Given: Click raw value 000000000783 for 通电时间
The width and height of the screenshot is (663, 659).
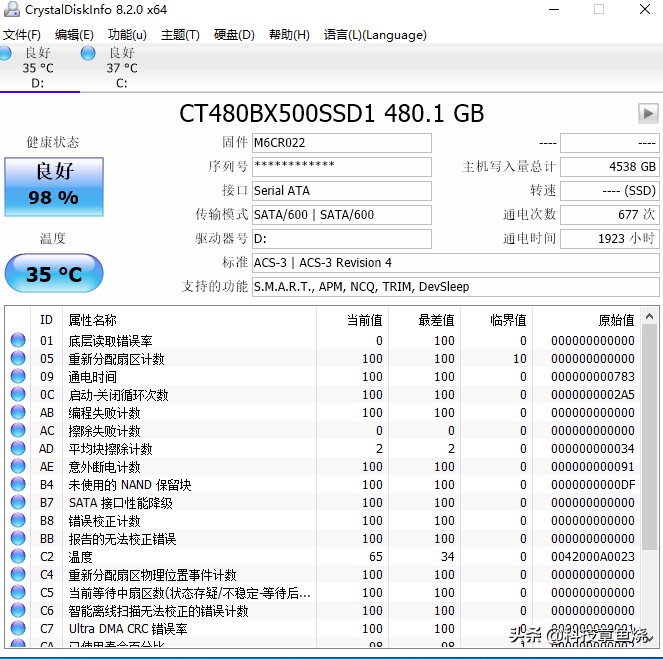Looking at the screenshot, I should 592,376.
